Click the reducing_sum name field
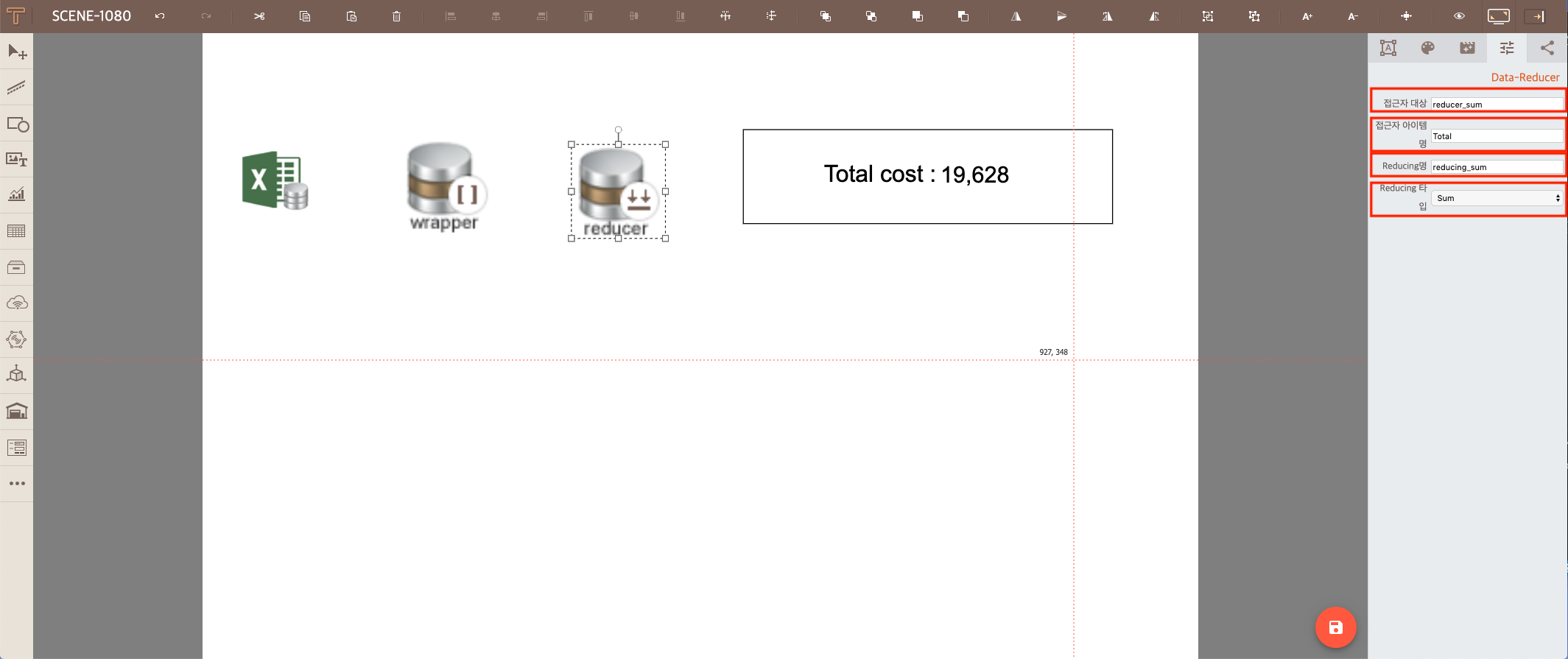 [x=1497, y=166]
